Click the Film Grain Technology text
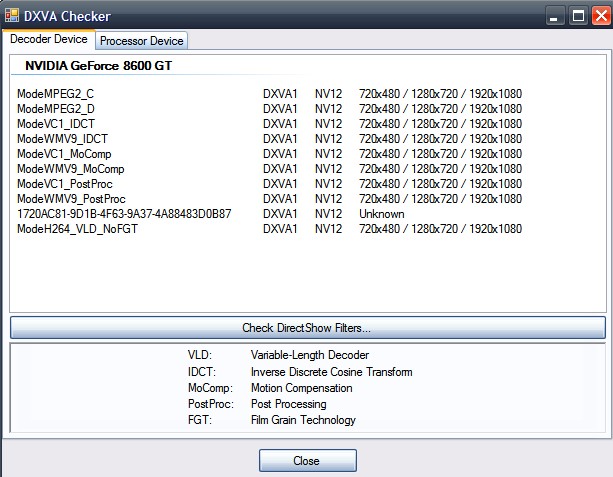613x477 pixels. [x=303, y=420]
